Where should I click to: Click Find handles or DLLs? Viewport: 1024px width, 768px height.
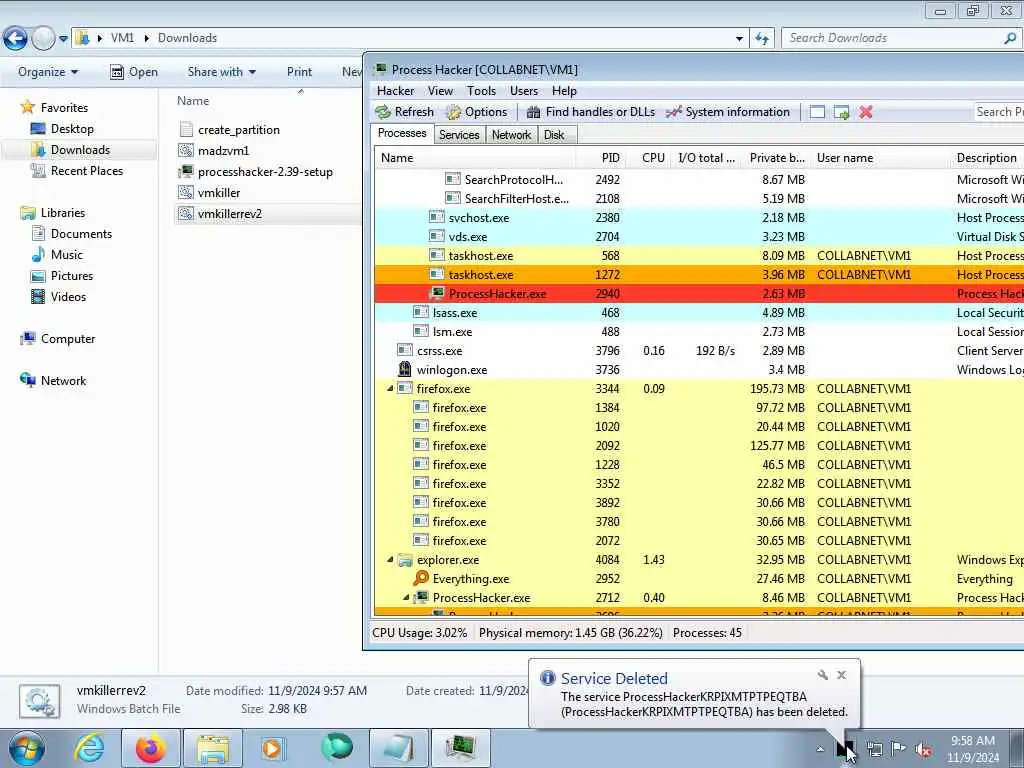(x=590, y=112)
